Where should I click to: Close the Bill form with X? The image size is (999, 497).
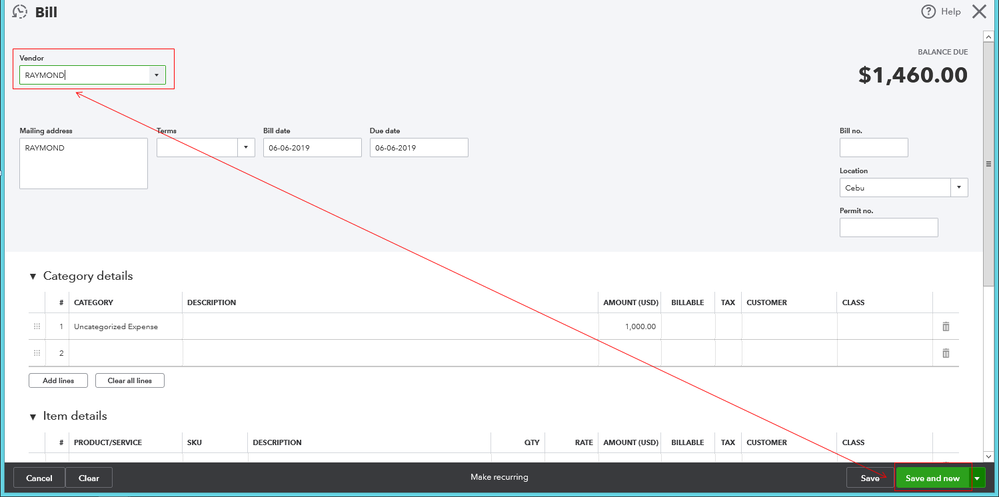tap(979, 11)
